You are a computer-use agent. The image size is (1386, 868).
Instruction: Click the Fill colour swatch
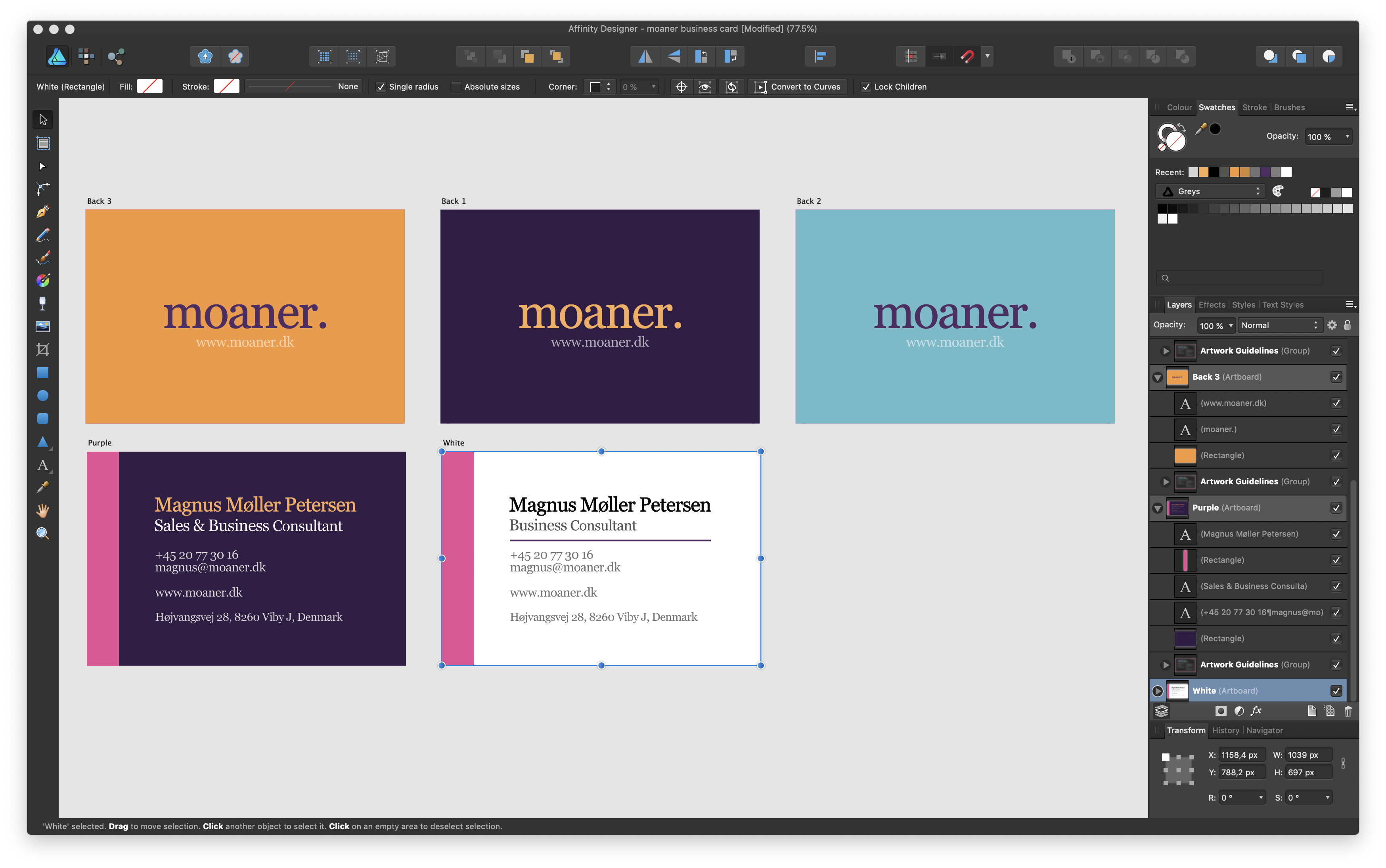(149, 87)
